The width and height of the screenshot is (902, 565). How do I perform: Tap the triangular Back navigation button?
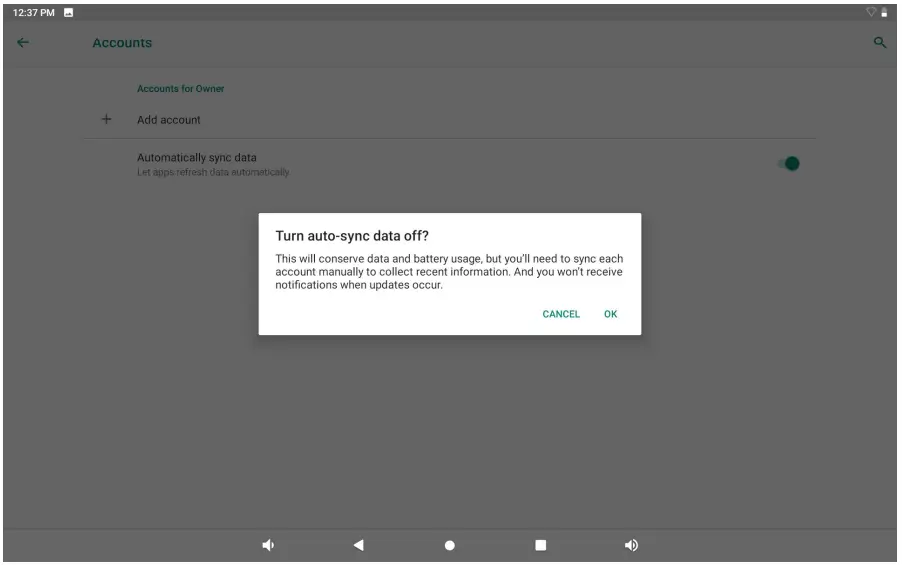(x=358, y=545)
